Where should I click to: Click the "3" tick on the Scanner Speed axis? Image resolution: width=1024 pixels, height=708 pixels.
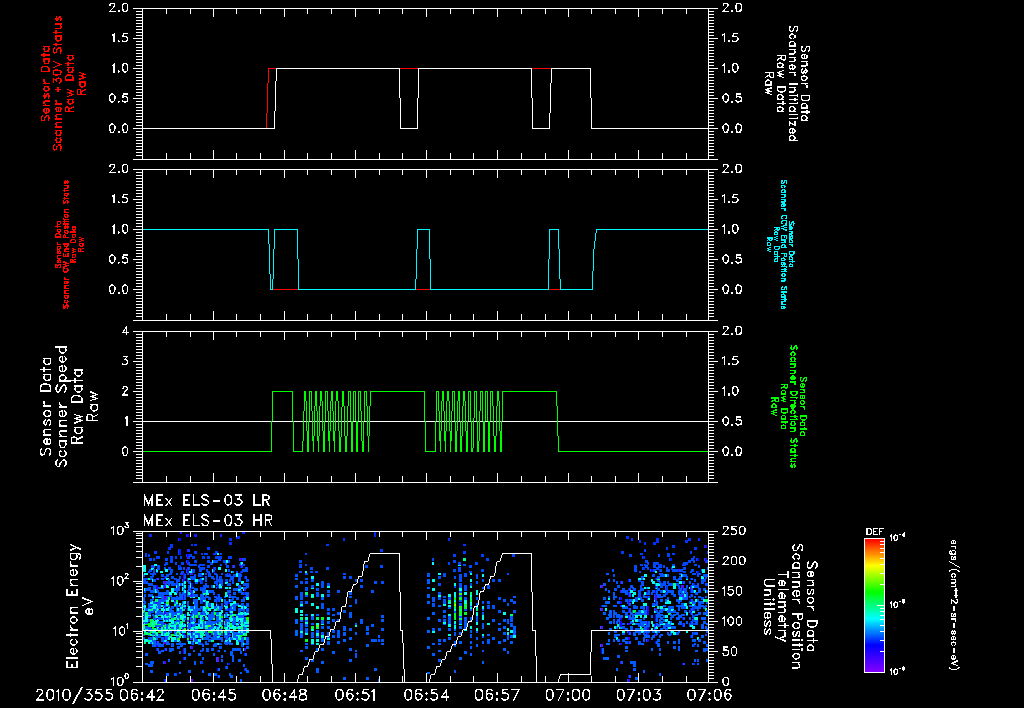125,361
